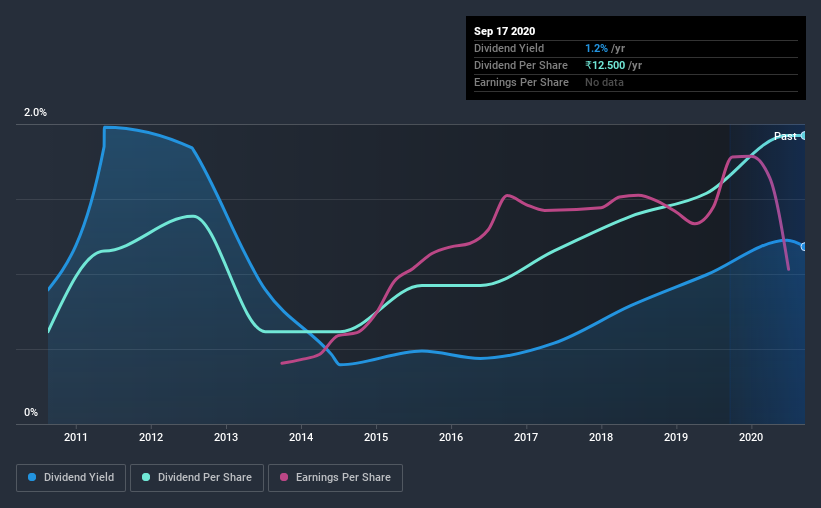Click the pink Earnings Per Share legend dot
821x508 pixels.
pos(284,477)
